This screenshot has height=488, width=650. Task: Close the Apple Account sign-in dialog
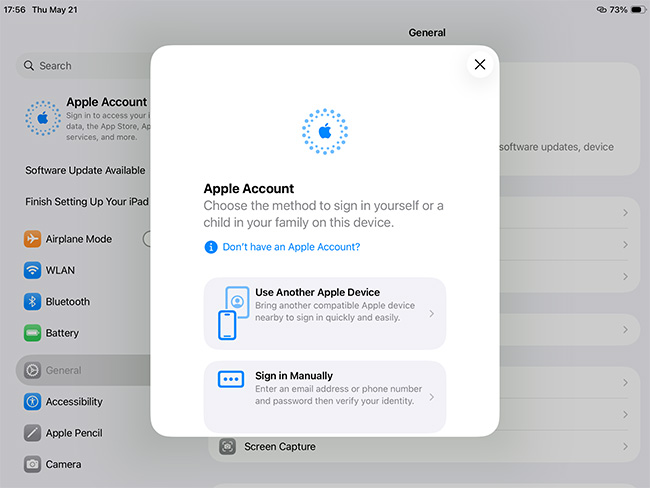coord(480,64)
